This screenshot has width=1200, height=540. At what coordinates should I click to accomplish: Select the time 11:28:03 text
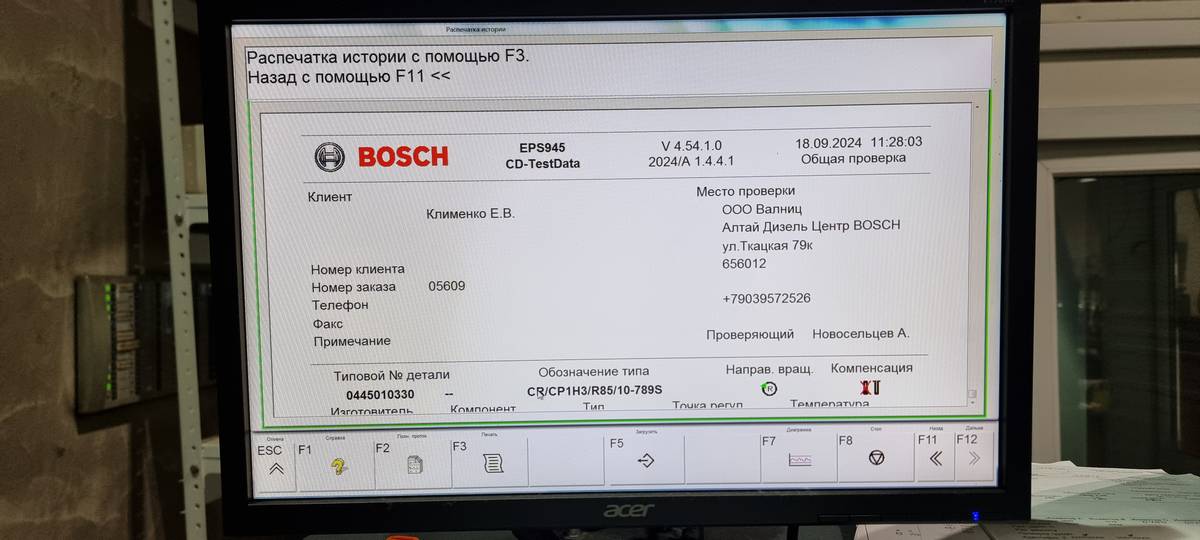point(896,142)
